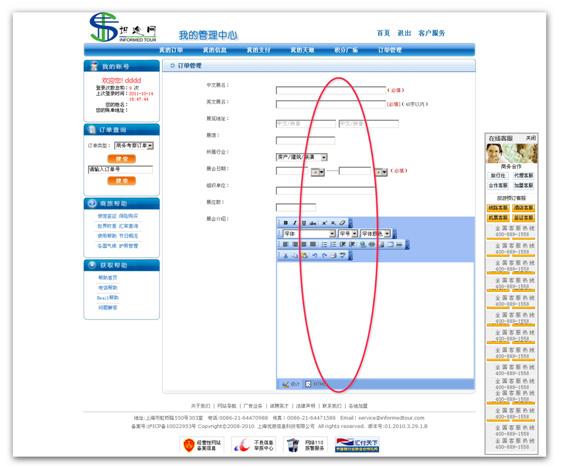Open the 订单管理 item in navigation bar

pos(390,50)
